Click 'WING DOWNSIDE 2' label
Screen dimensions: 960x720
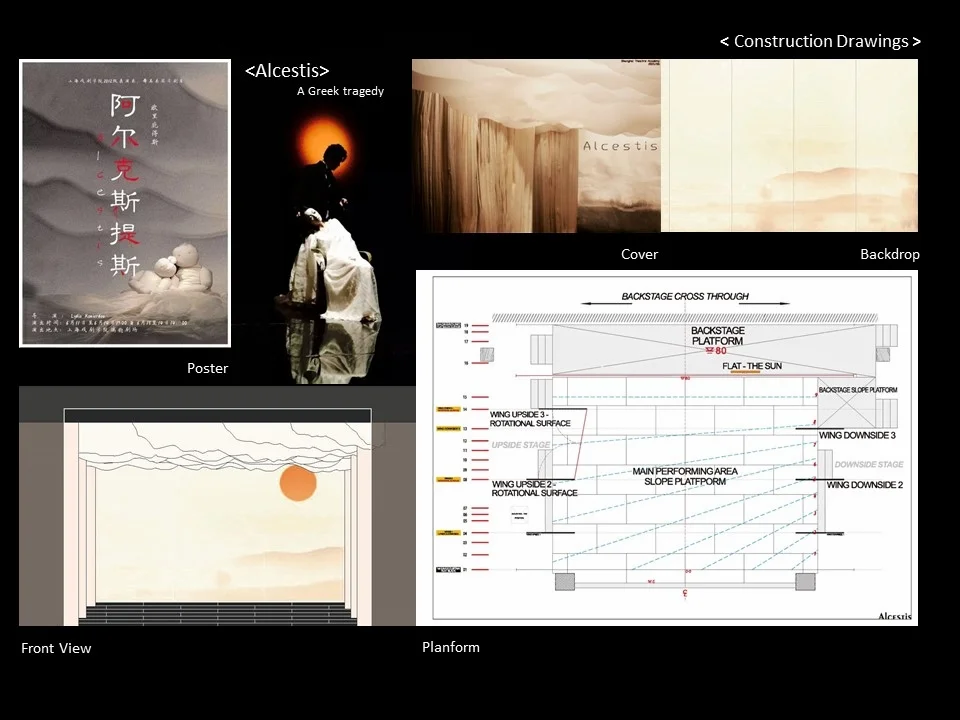coord(864,485)
